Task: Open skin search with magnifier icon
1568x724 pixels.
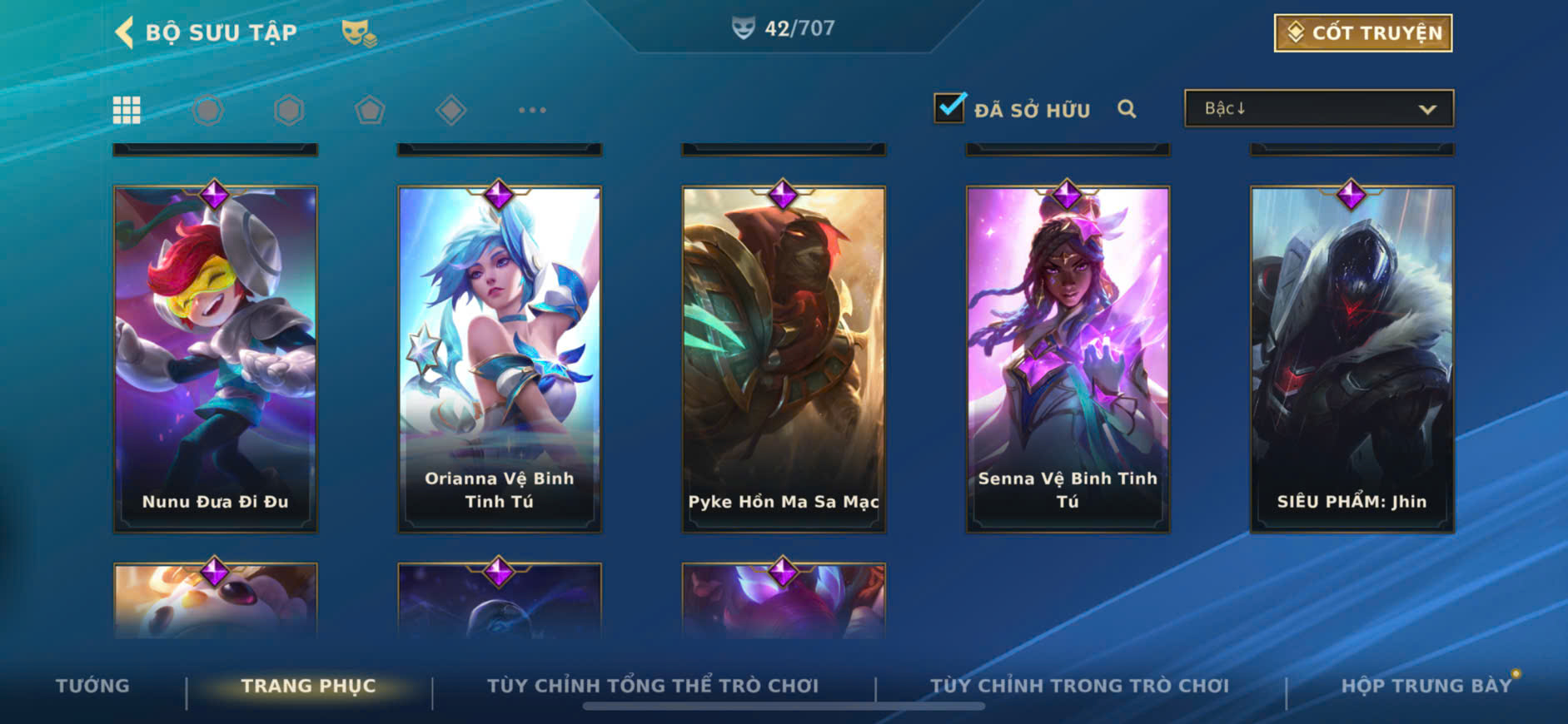Action: [x=1127, y=109]
